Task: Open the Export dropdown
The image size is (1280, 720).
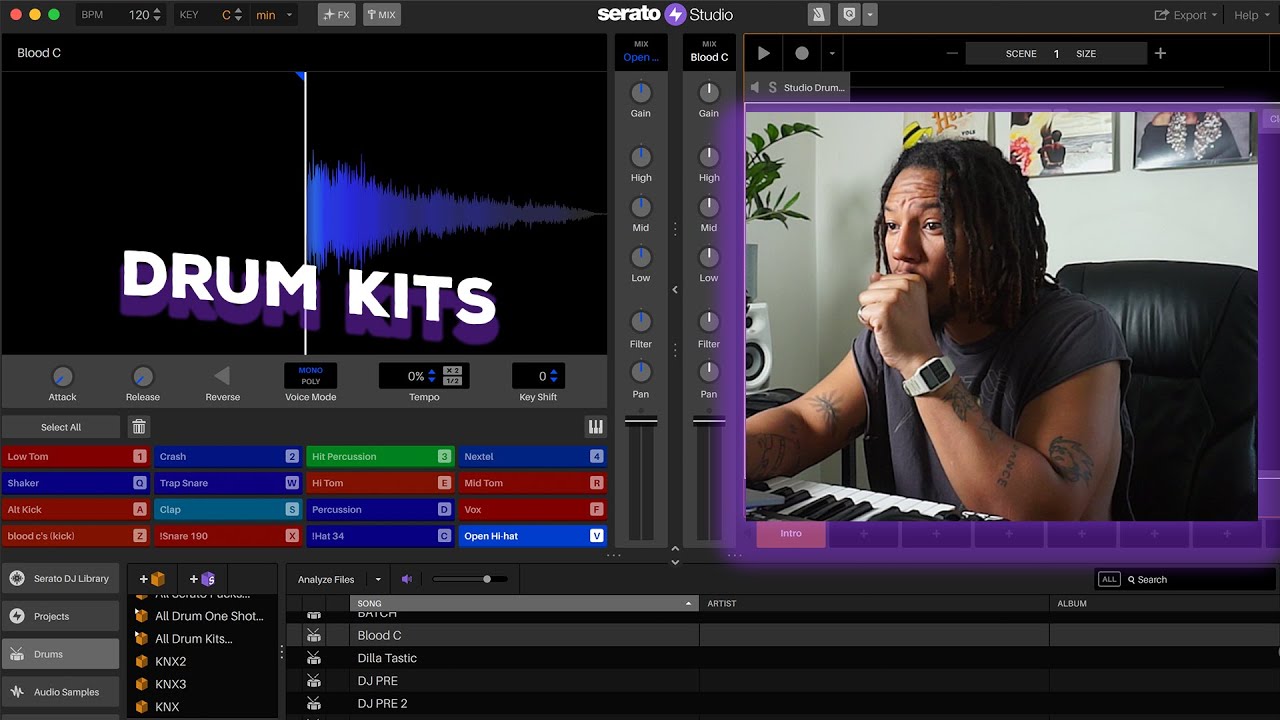Action: 1186,15
